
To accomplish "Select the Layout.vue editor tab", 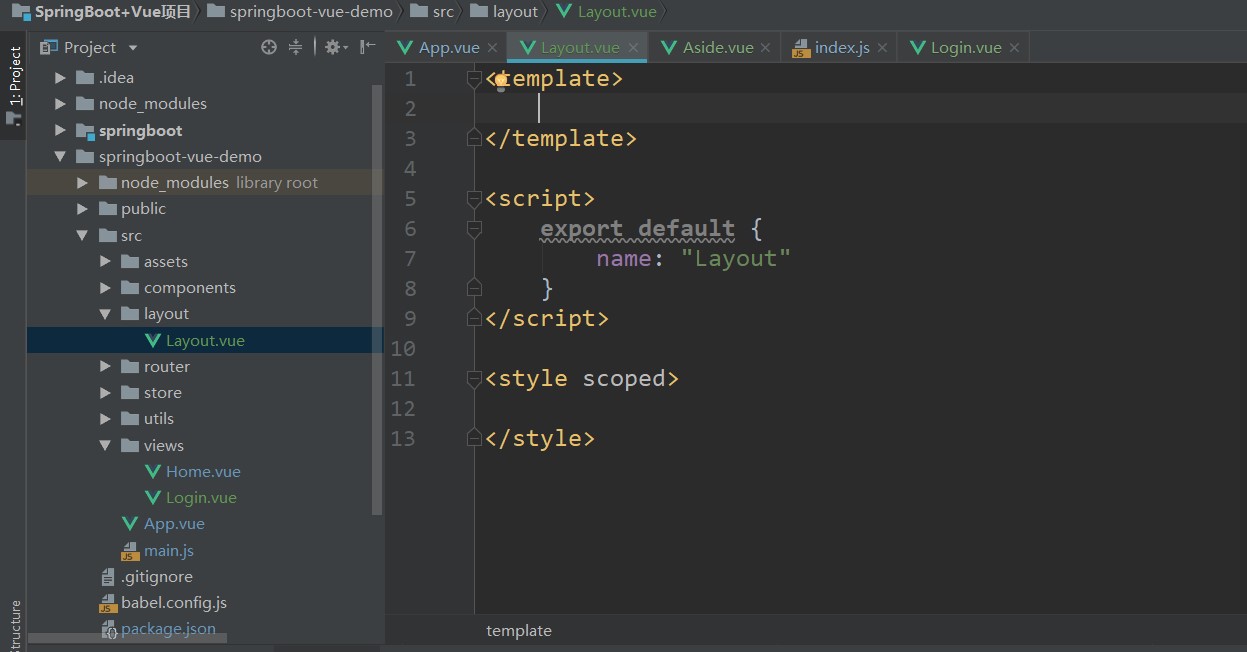I will click(x=579, y=47).
